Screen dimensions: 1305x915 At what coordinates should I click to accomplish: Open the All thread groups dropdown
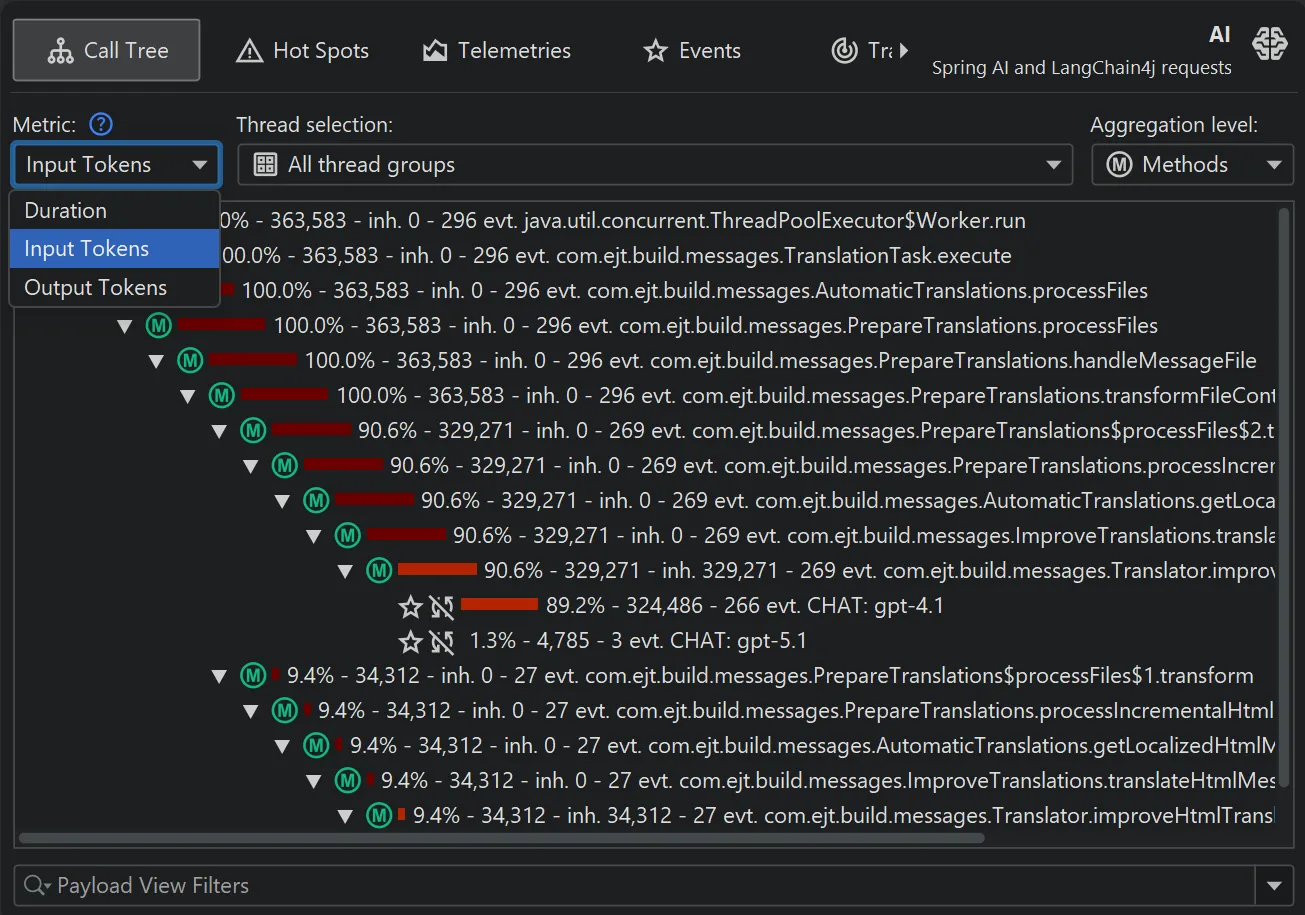click(654, 165)
